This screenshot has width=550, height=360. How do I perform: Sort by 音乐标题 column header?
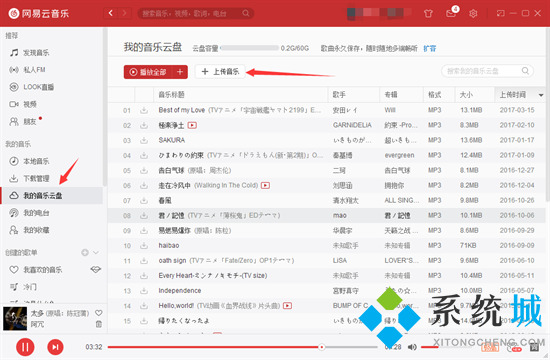tap(241, 94)
